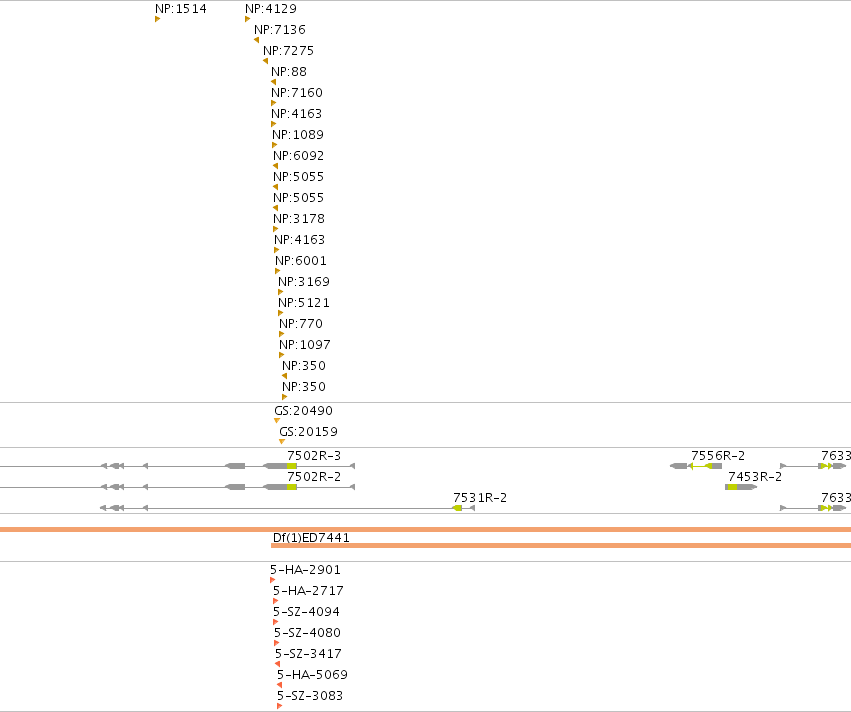Click the red arrowhead under 5-SZ-3083
This screenshot has height=712, width=851.
[280, 706]
